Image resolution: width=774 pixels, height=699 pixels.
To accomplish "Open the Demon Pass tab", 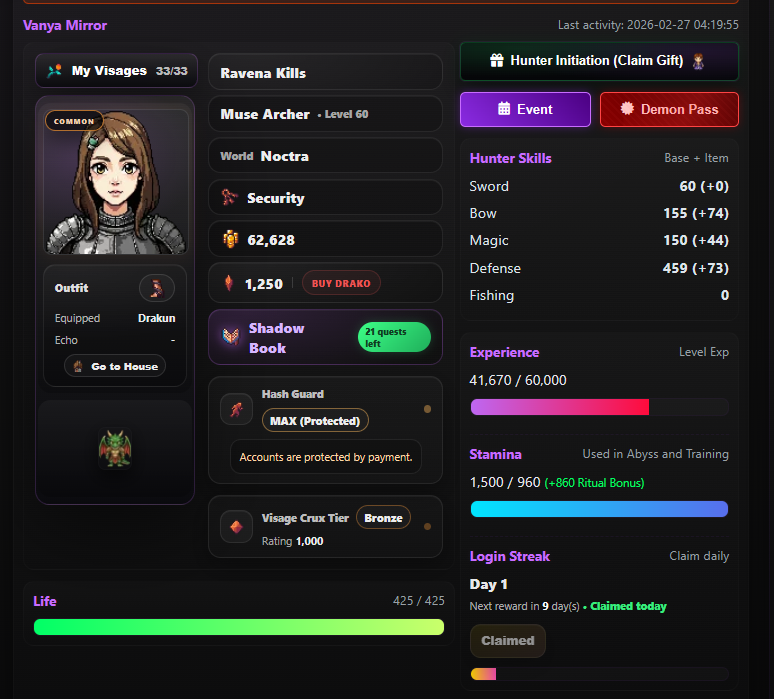I will coord(669,109).
